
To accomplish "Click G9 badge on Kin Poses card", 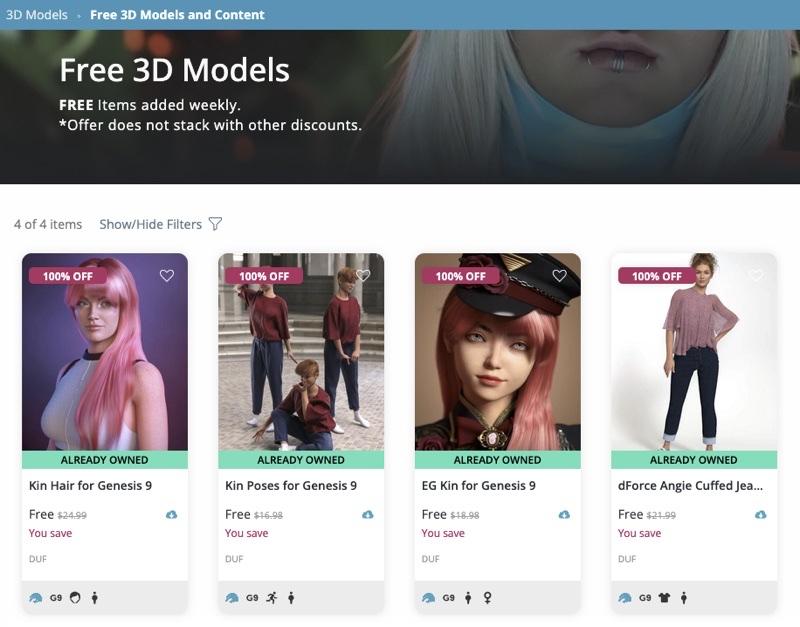I will click(252, 597).
